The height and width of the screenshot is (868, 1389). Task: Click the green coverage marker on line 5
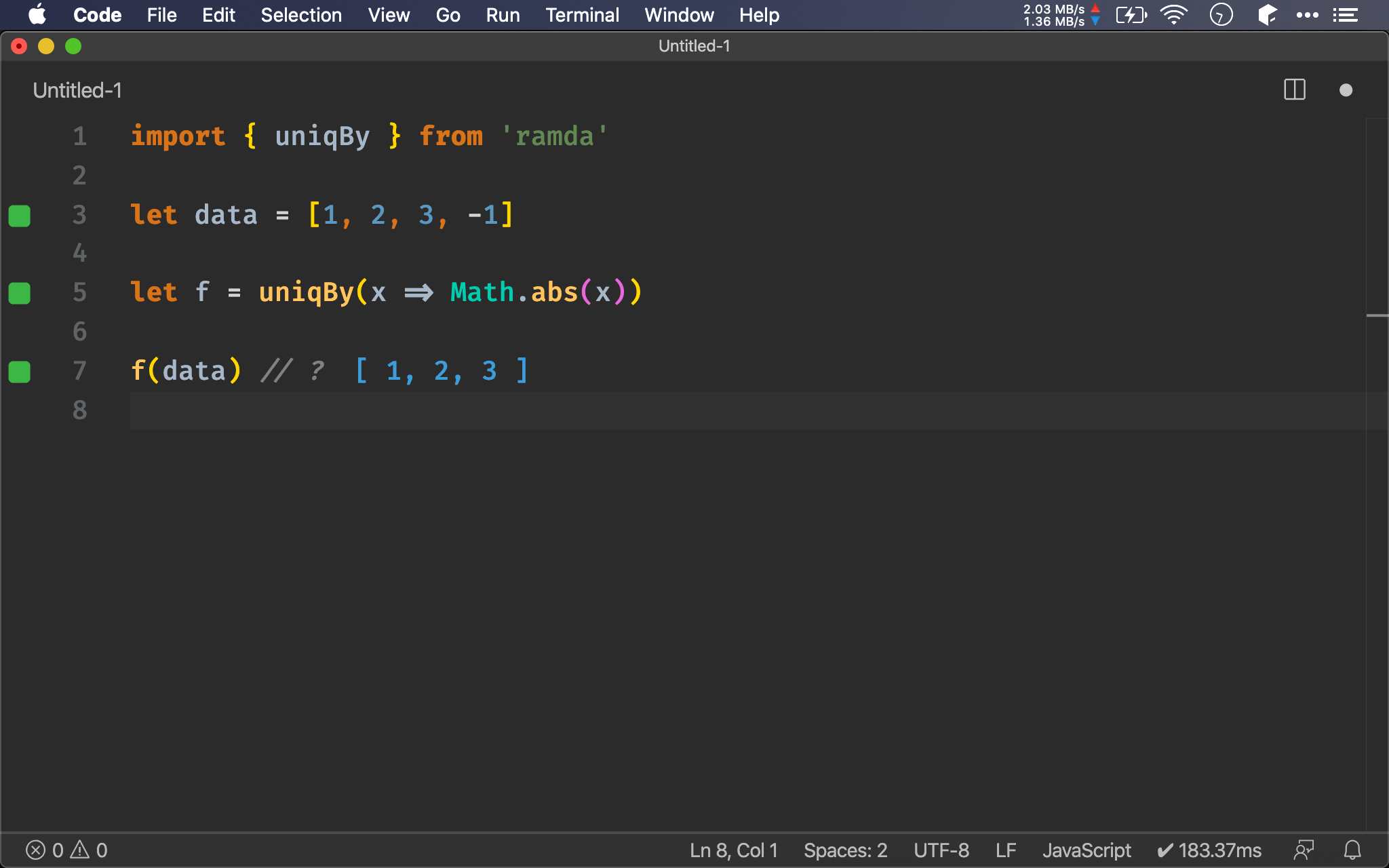(x=20, y=293)
